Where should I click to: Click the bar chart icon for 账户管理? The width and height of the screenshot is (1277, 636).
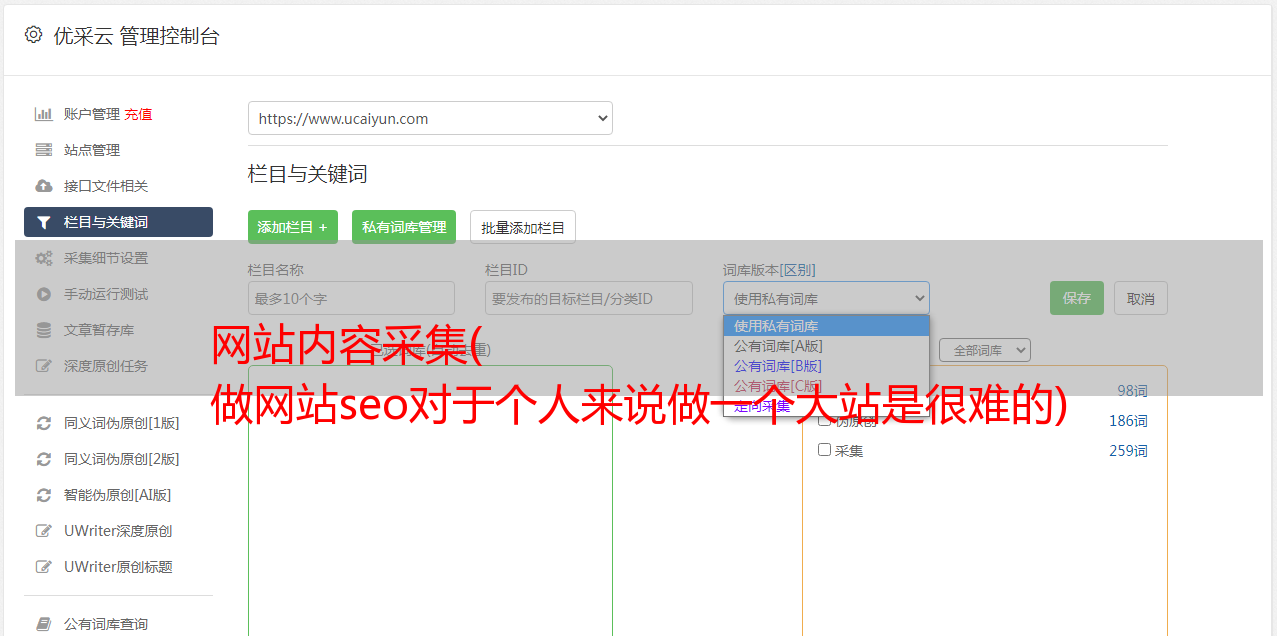click(x=44, y=114)
